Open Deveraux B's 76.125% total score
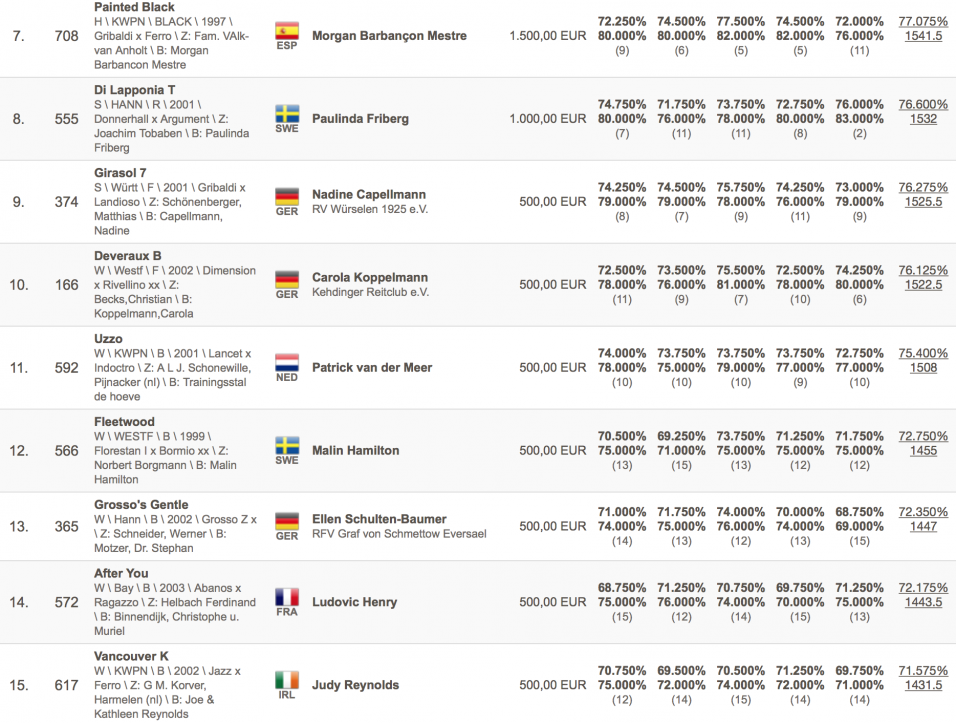This screenshot has width=956, height=723. [x=923, y=270]
